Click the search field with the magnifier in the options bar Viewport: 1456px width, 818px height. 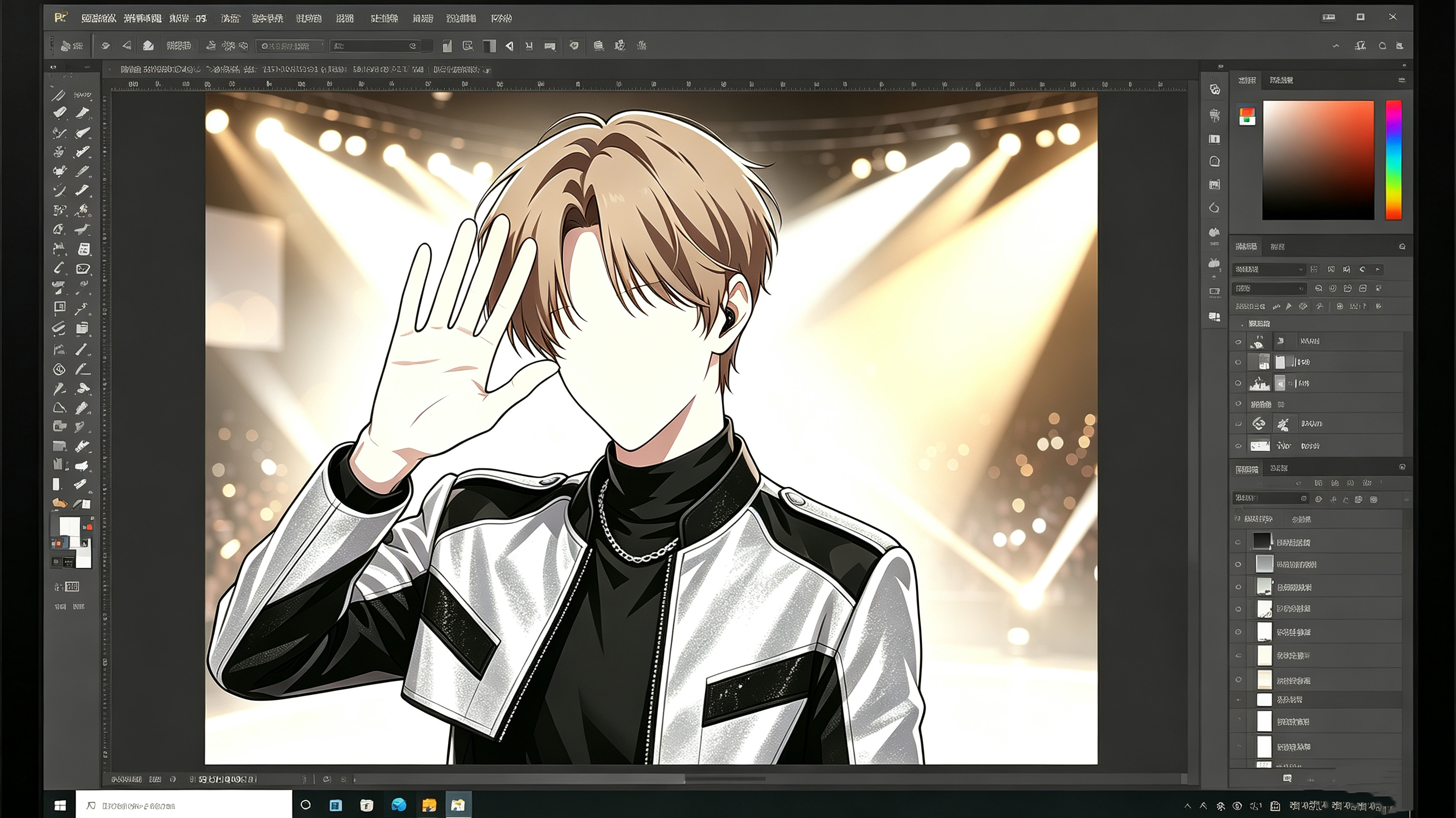coord(290,46)
